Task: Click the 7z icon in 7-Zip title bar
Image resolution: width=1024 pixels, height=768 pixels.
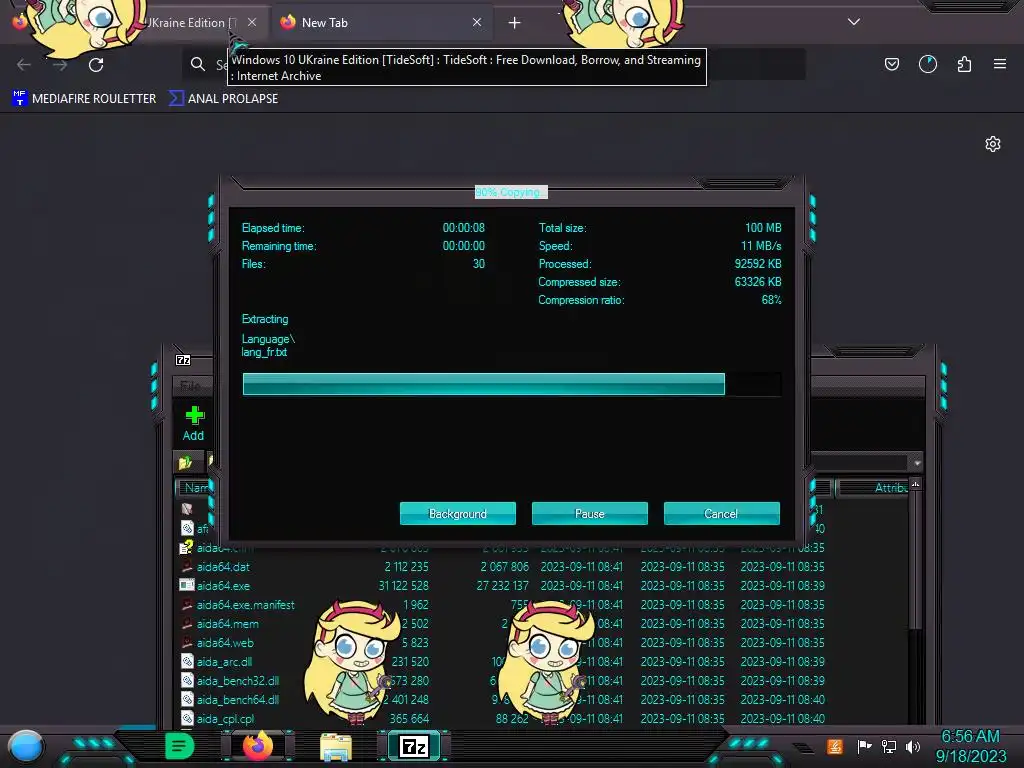Action: (184, 360)
